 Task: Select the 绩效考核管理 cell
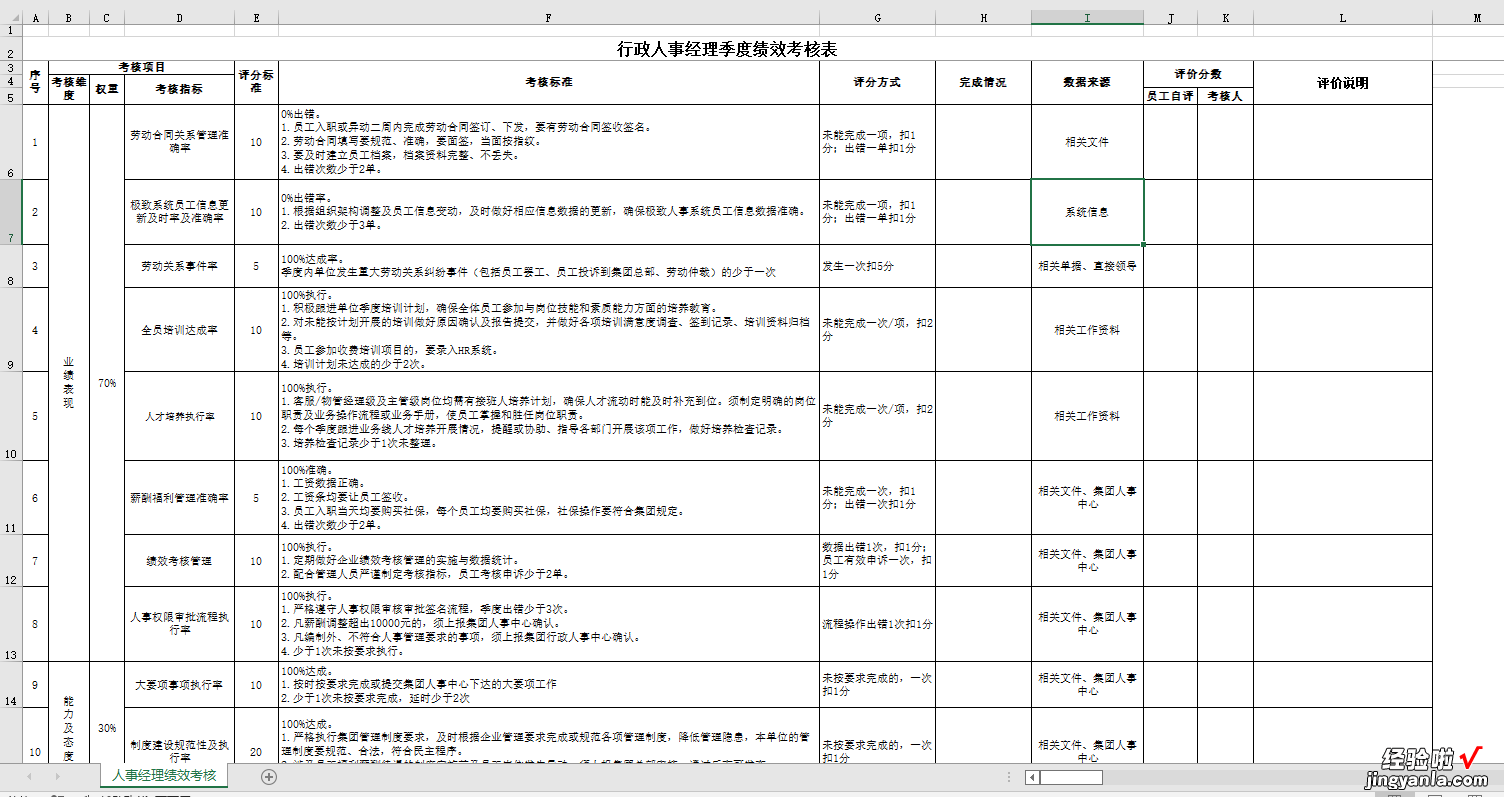point(179,561)
